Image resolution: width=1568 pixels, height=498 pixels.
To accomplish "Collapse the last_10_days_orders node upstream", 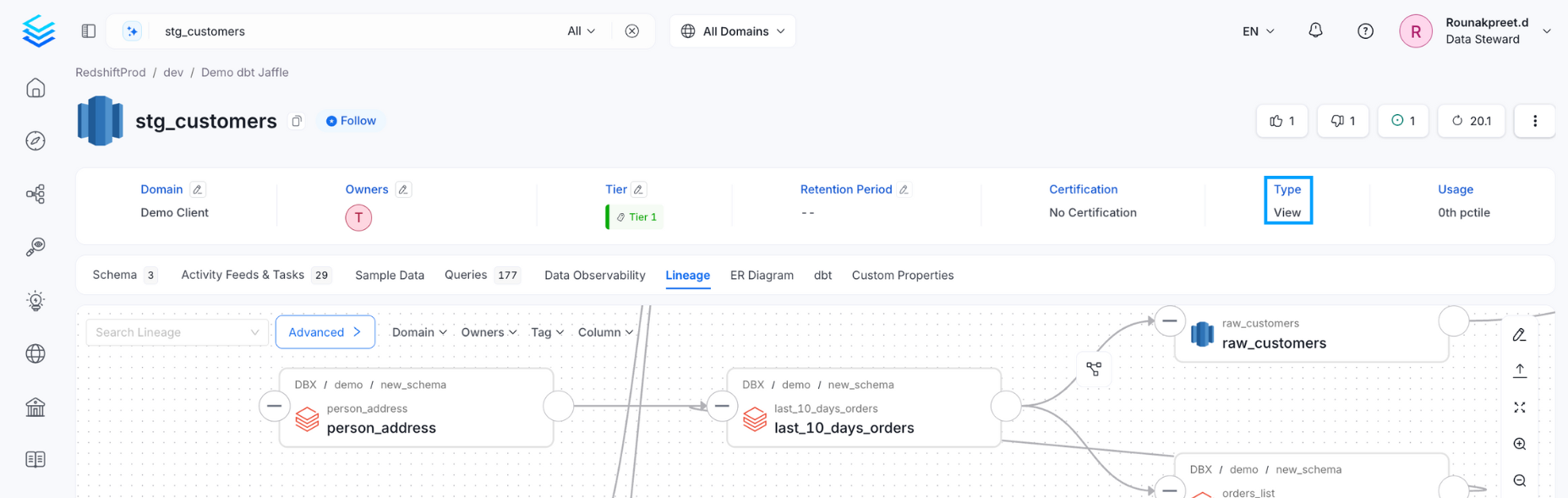I will pos(722,406).
